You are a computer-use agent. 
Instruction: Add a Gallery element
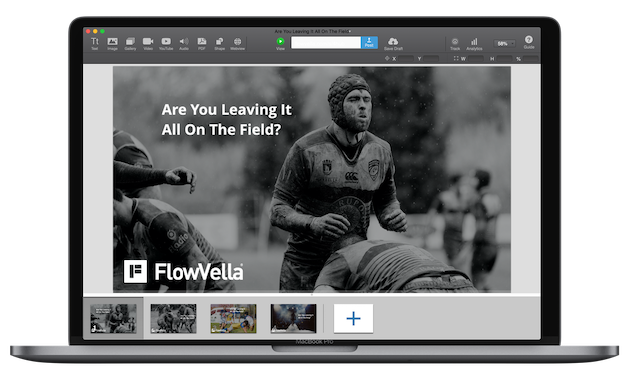[x=130, y=43]
